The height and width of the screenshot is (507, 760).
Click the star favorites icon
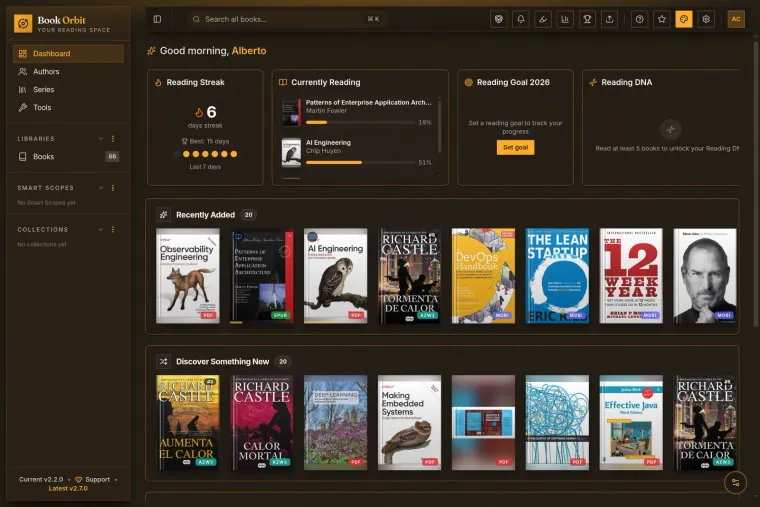point(662,19)
